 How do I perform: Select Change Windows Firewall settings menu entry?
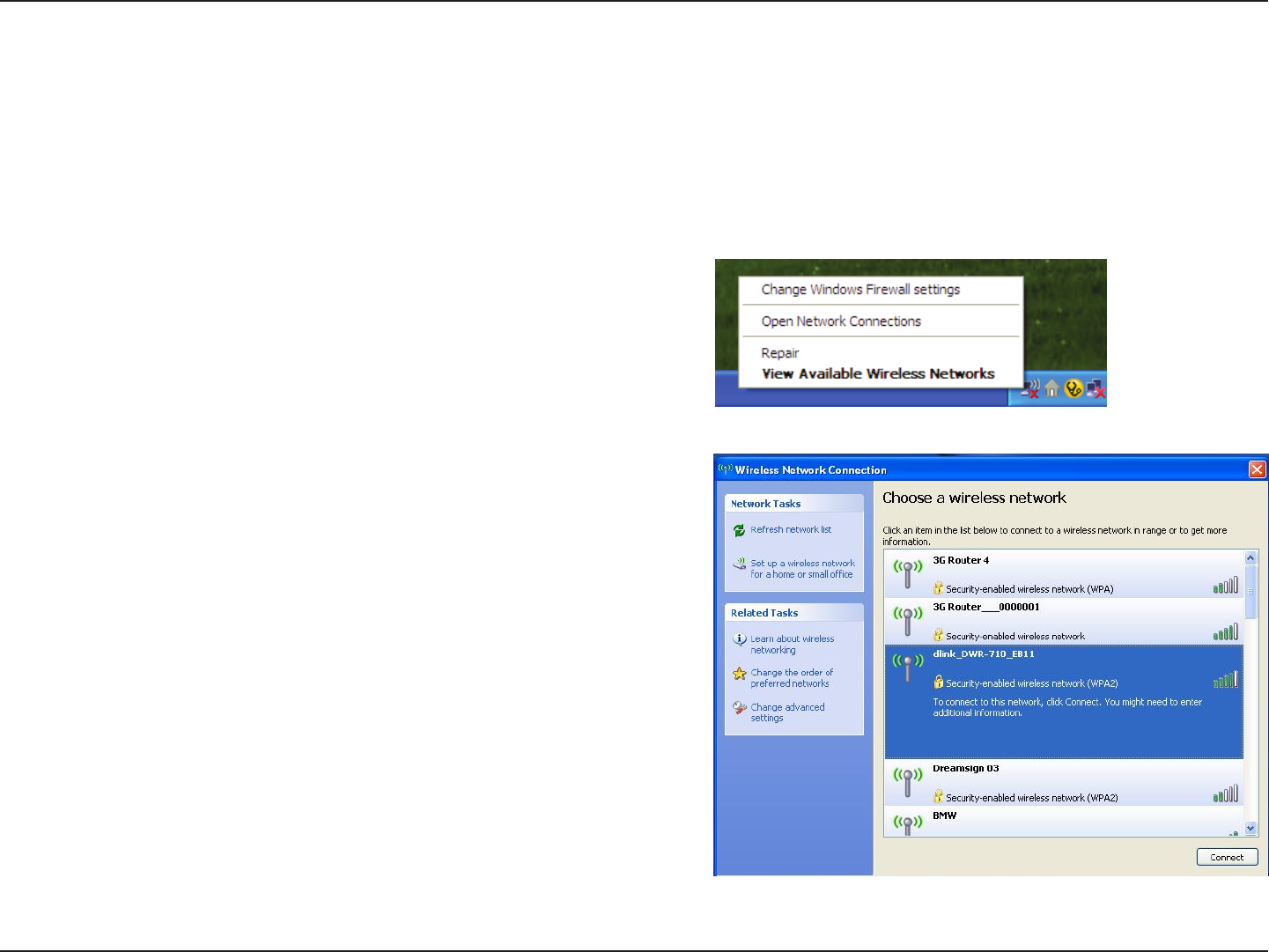point(860,290)
